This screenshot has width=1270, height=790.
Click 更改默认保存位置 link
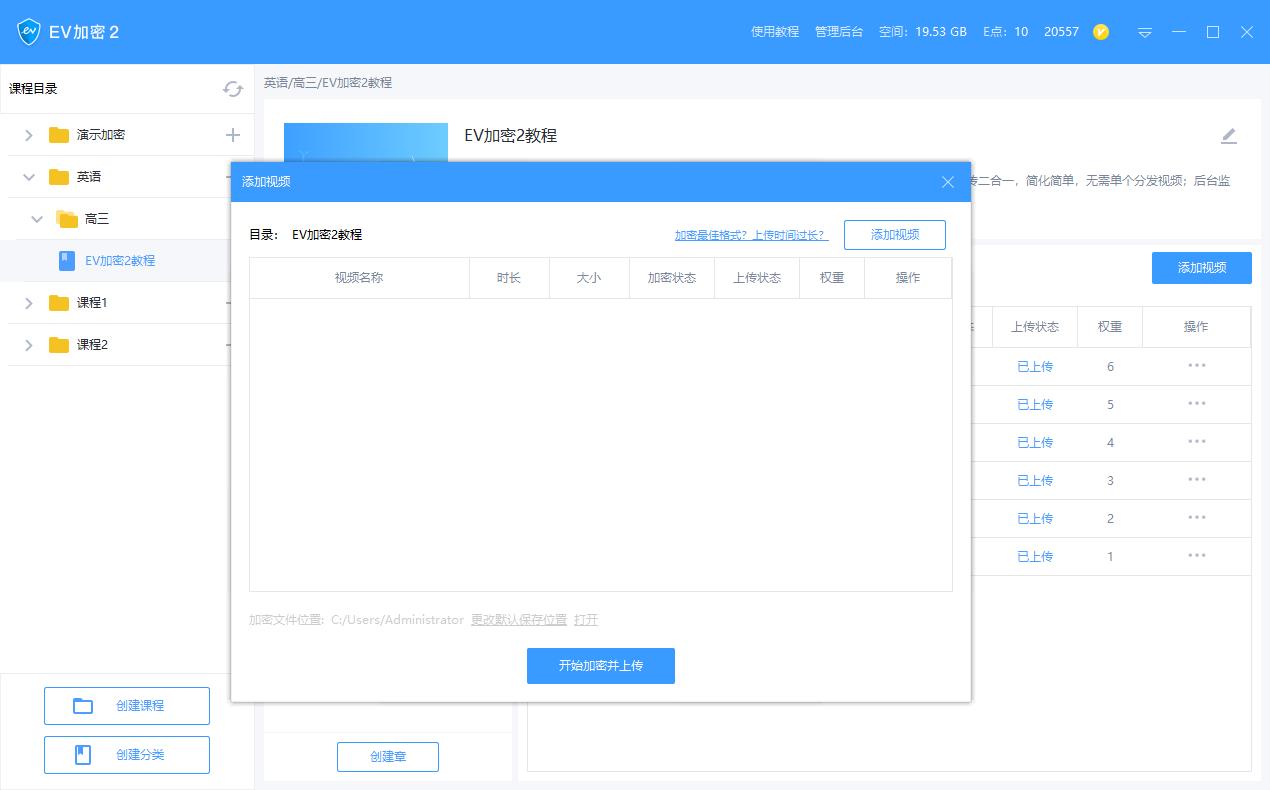coord(519,620)
